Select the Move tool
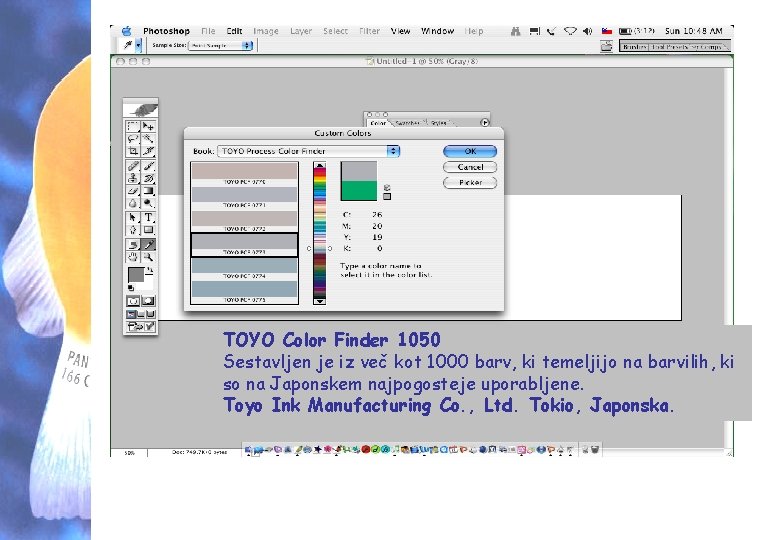780x540 pixels. click(x=148, y=126)
